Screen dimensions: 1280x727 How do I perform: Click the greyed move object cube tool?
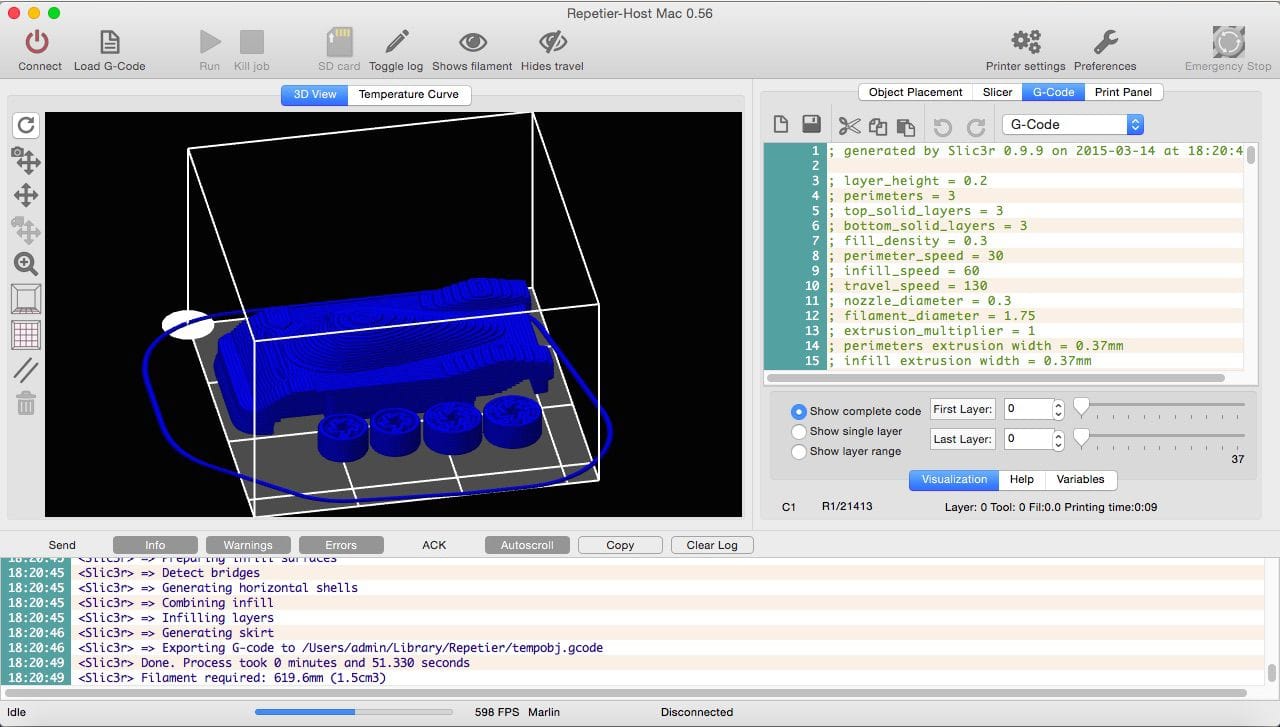pos(26,230)
